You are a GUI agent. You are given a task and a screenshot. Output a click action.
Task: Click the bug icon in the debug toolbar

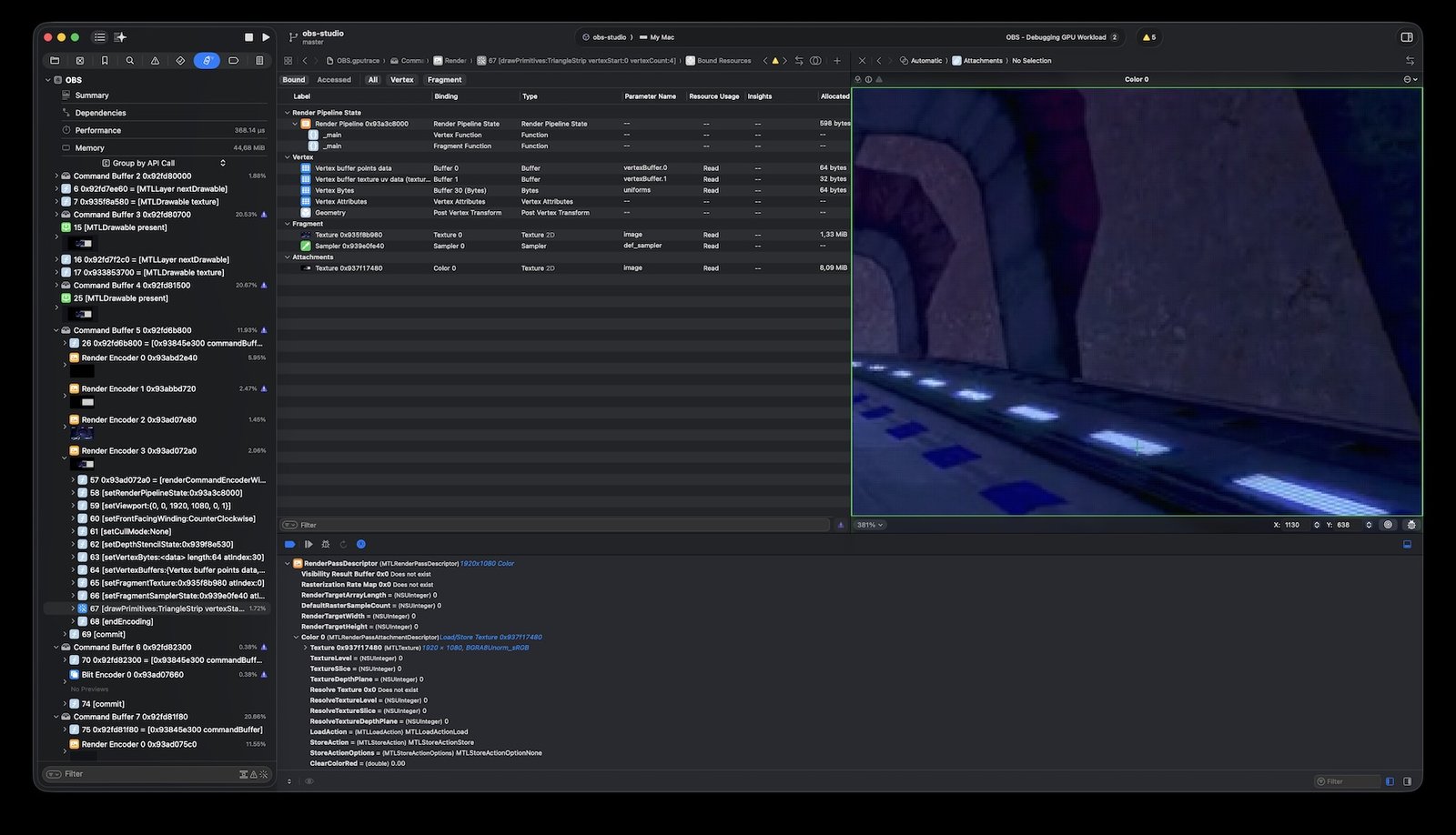[326, 544]
